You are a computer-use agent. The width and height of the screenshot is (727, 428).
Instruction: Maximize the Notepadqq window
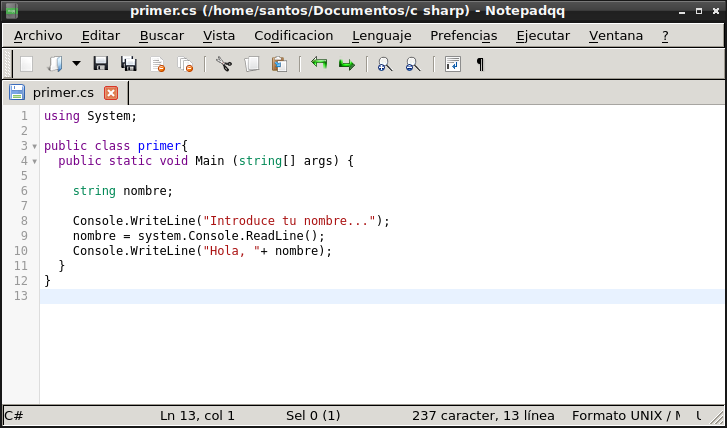point(699,11)
